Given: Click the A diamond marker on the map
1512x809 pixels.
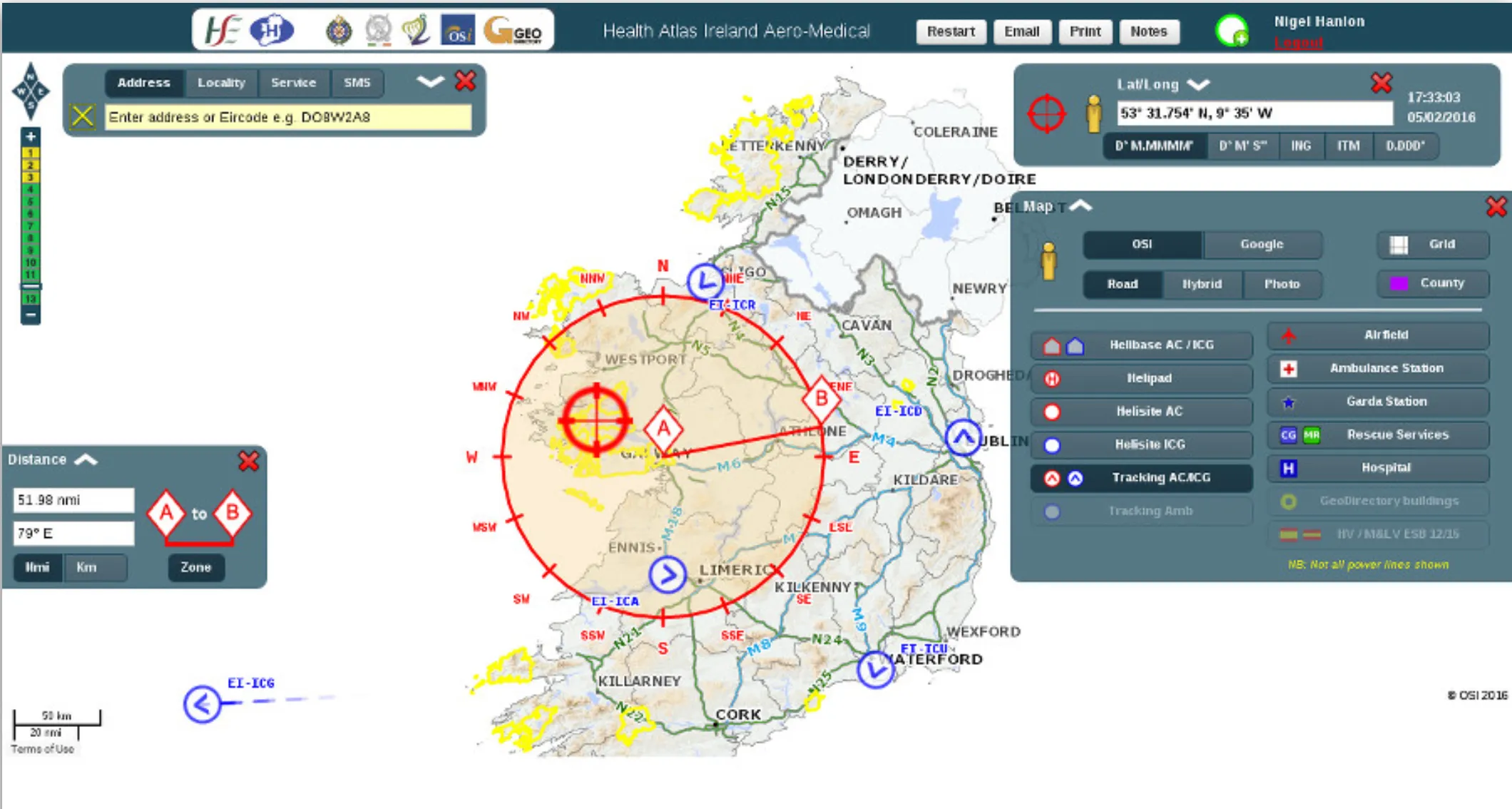Looking at the screenshot, I should (x=664, y=429).
